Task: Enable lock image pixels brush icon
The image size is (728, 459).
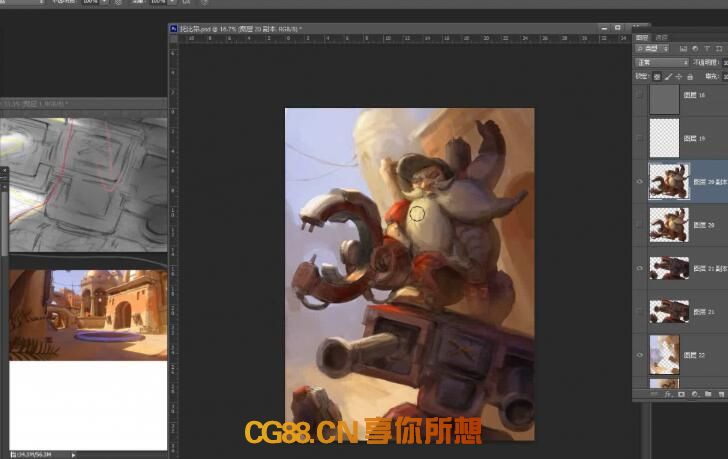Action: click(x=668, y=77)
